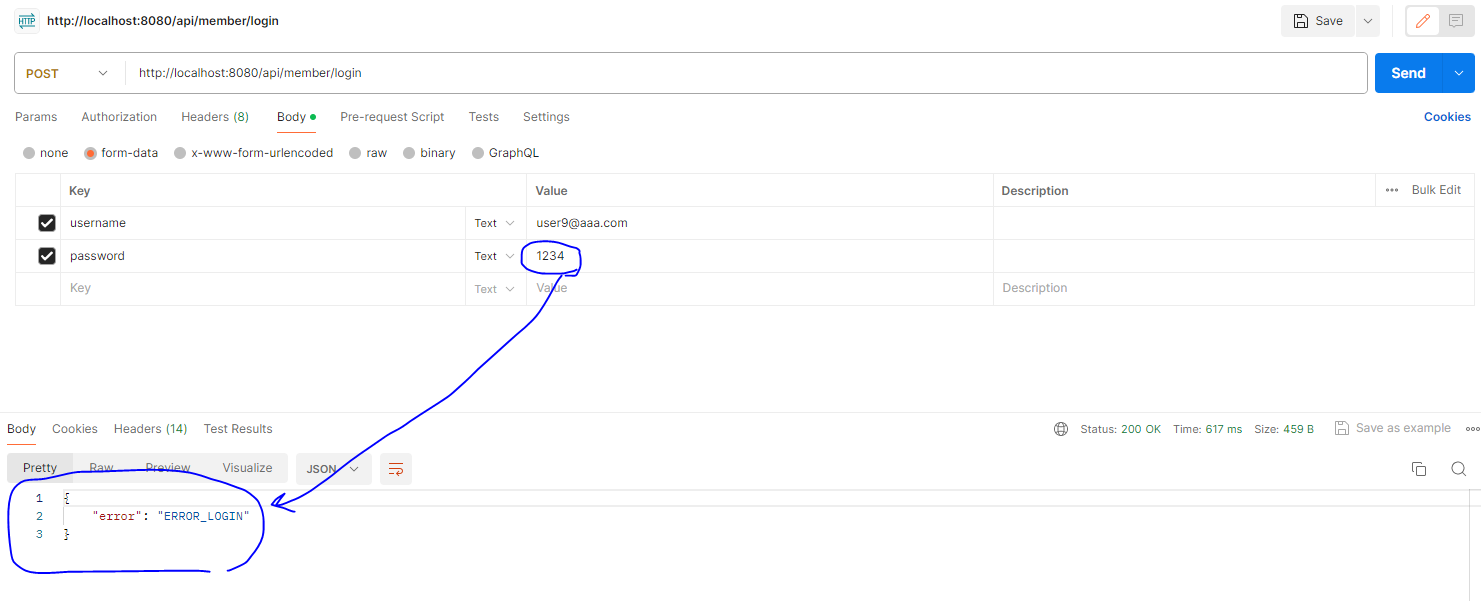Click the pencil edit icon
The height and width of the screenshot is (601, 1481).
pyautogui.click(x=1423, y=21)
